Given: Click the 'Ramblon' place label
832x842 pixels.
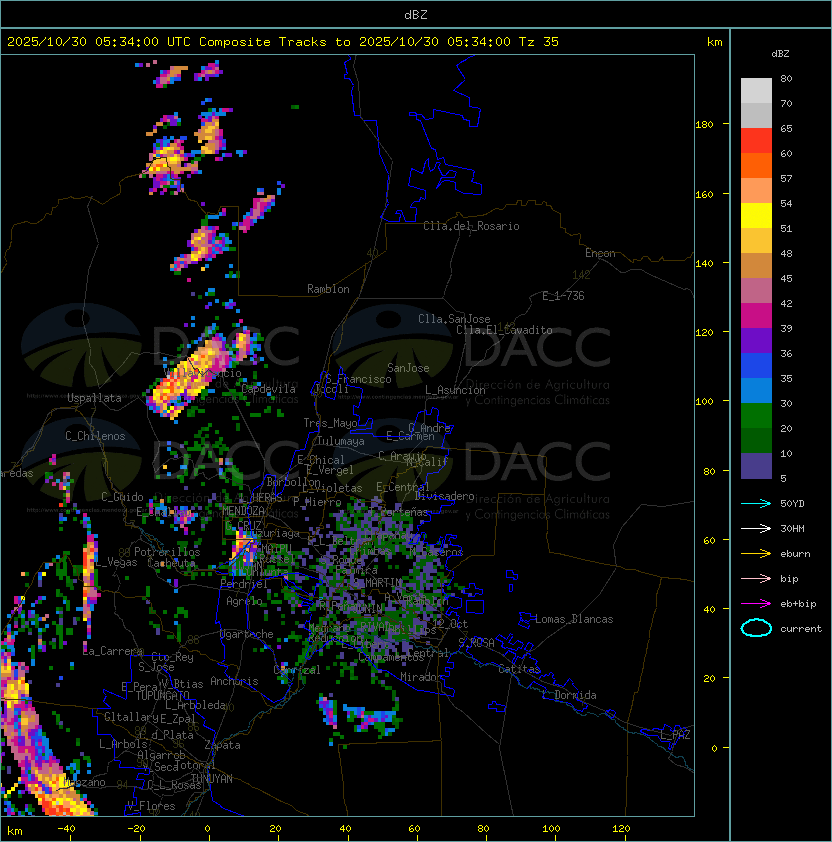Looking at the screenshot, I should click(x=328, y=289).
